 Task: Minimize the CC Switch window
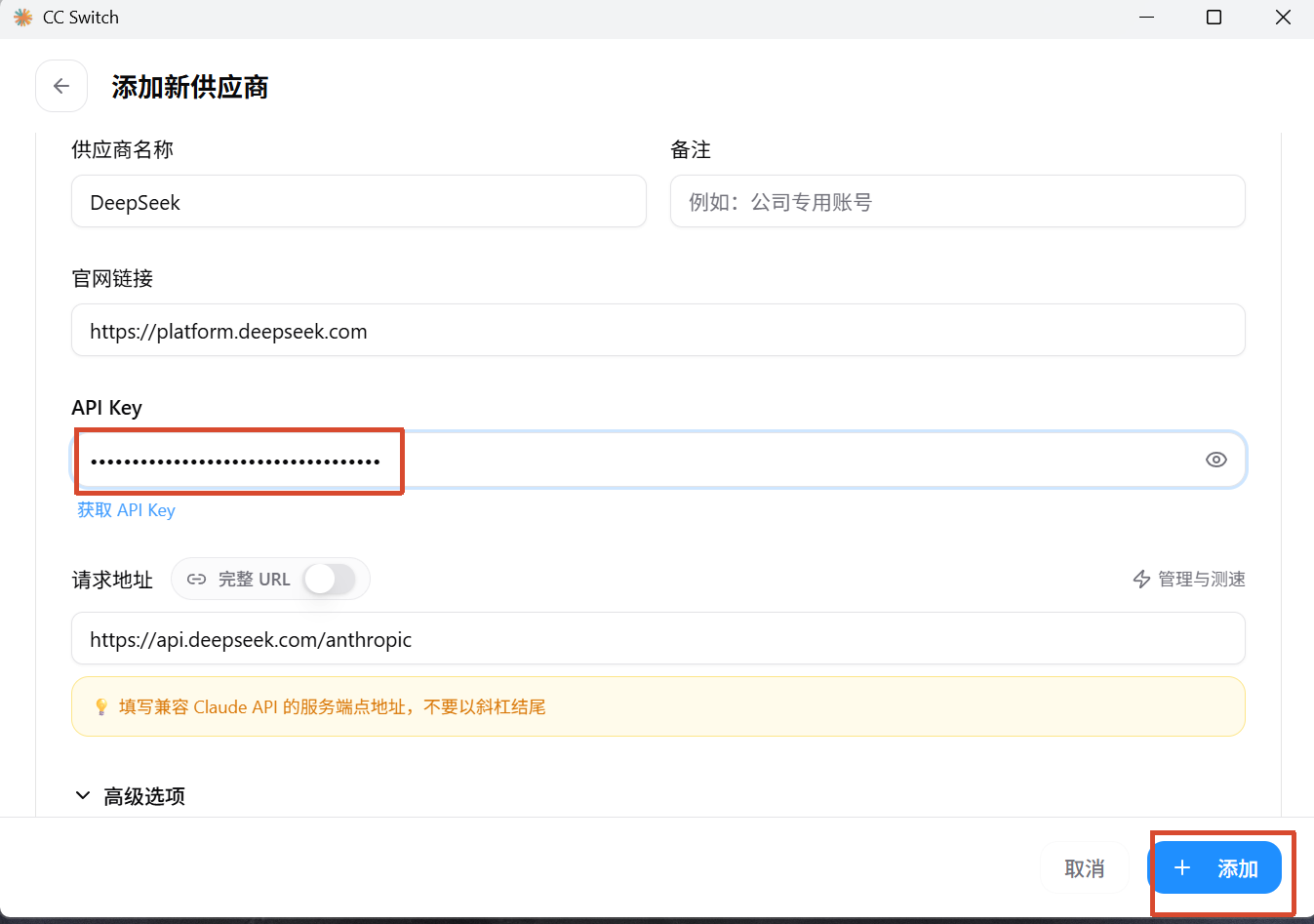(x=1146, y=18)
